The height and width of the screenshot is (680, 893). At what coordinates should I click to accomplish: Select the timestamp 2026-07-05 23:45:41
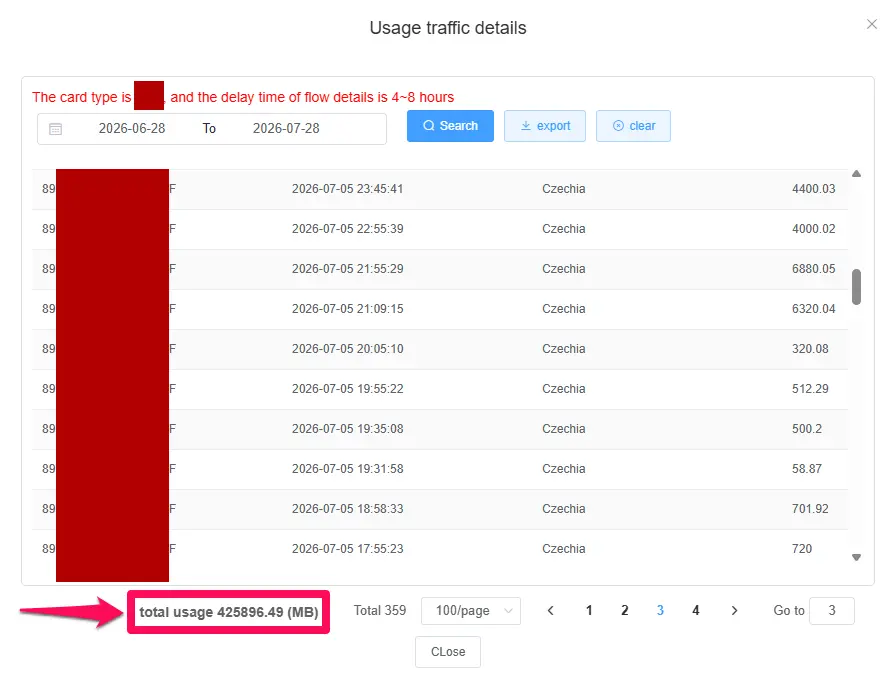[347, 189]
